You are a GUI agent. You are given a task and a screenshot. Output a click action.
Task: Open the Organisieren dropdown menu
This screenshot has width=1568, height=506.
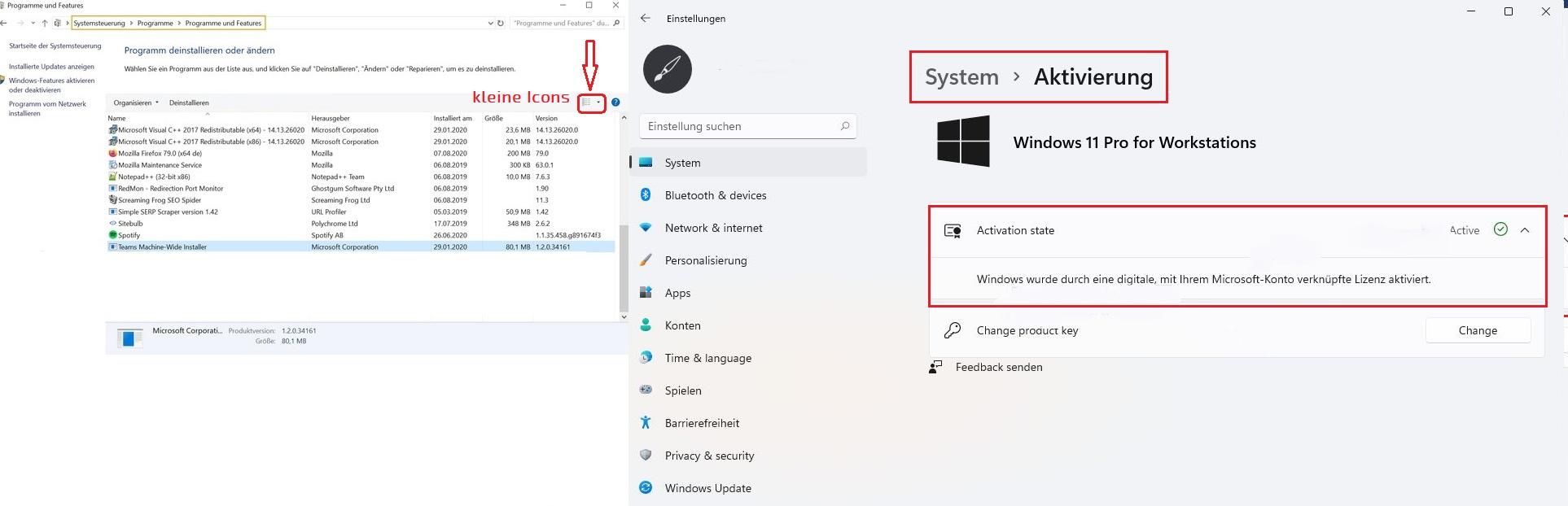click(x=136, y=103)
